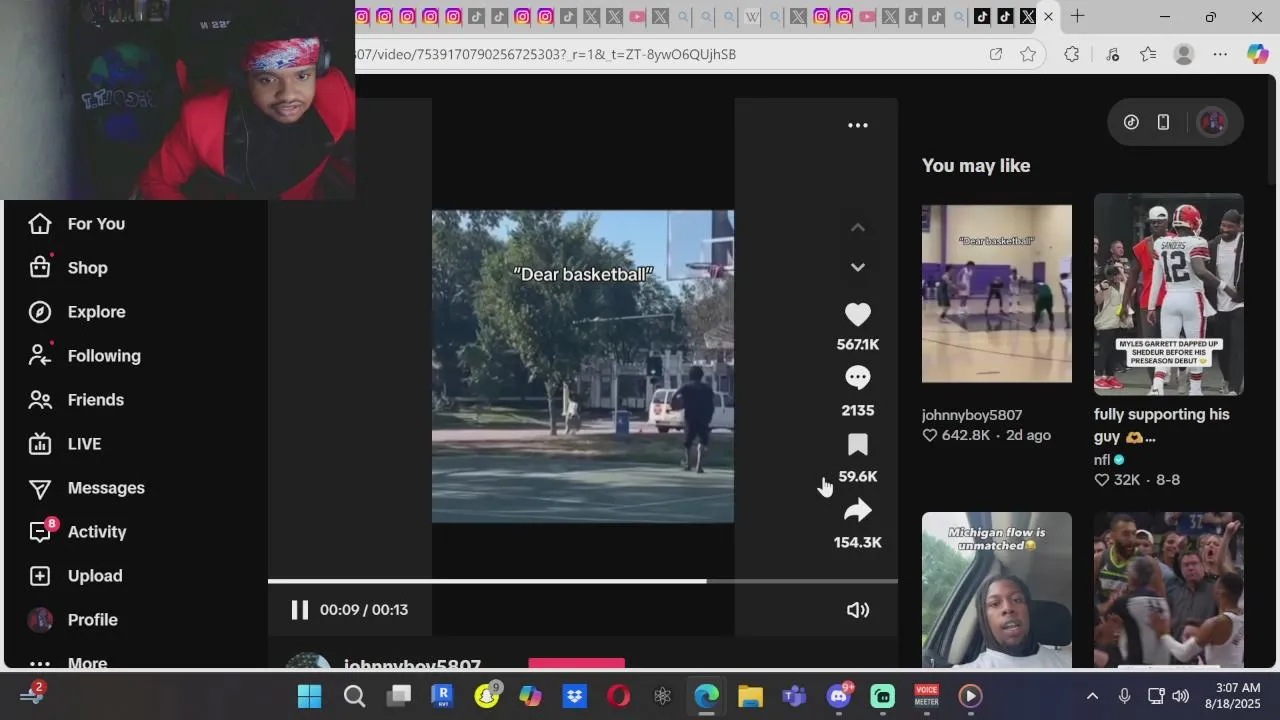Screen dimensions: 1280x720
Task: Open the Windows Start menu
Action: pyautogui.click(x=310, y=696)
